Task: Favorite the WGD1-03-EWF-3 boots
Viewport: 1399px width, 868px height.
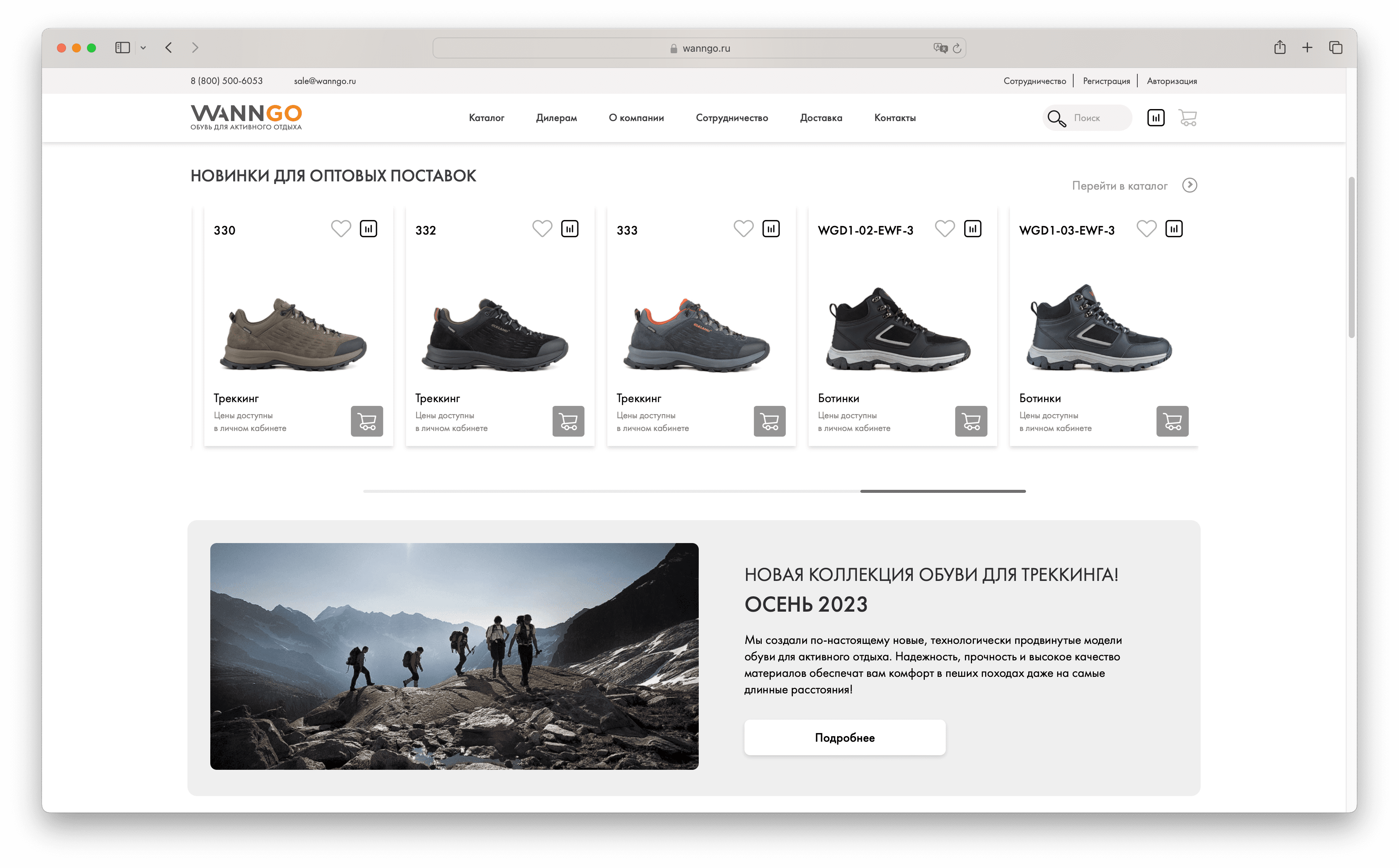Action: pos(1146,229)
